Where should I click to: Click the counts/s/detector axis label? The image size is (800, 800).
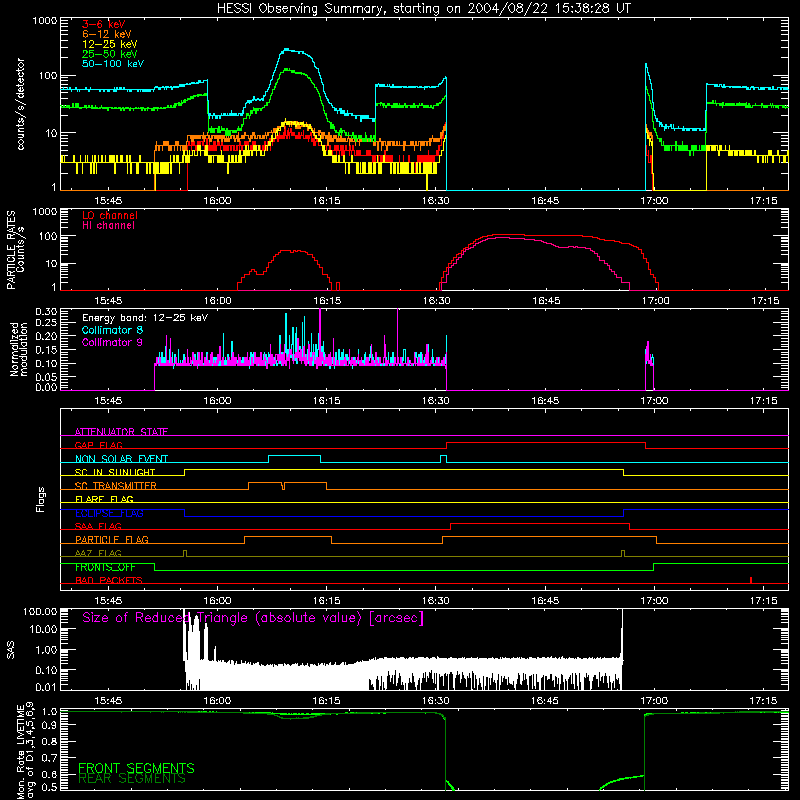click(x=20, y=104)
